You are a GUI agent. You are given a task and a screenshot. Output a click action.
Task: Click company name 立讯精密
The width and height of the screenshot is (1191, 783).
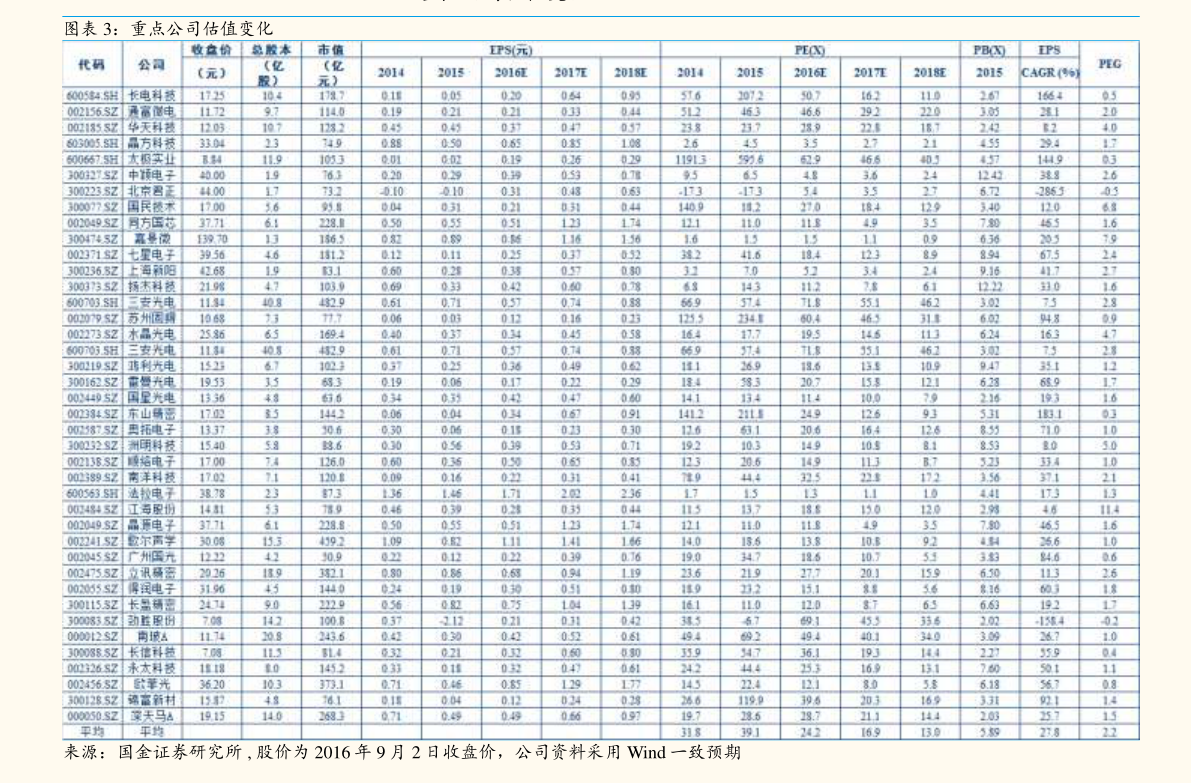151,573
